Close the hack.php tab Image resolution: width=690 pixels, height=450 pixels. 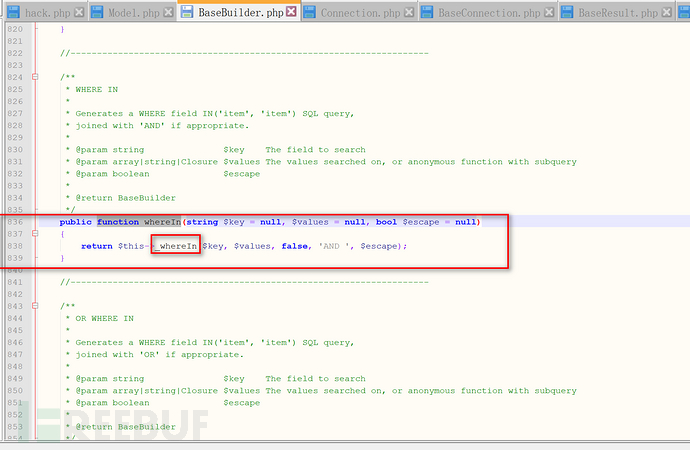(79, 12)
